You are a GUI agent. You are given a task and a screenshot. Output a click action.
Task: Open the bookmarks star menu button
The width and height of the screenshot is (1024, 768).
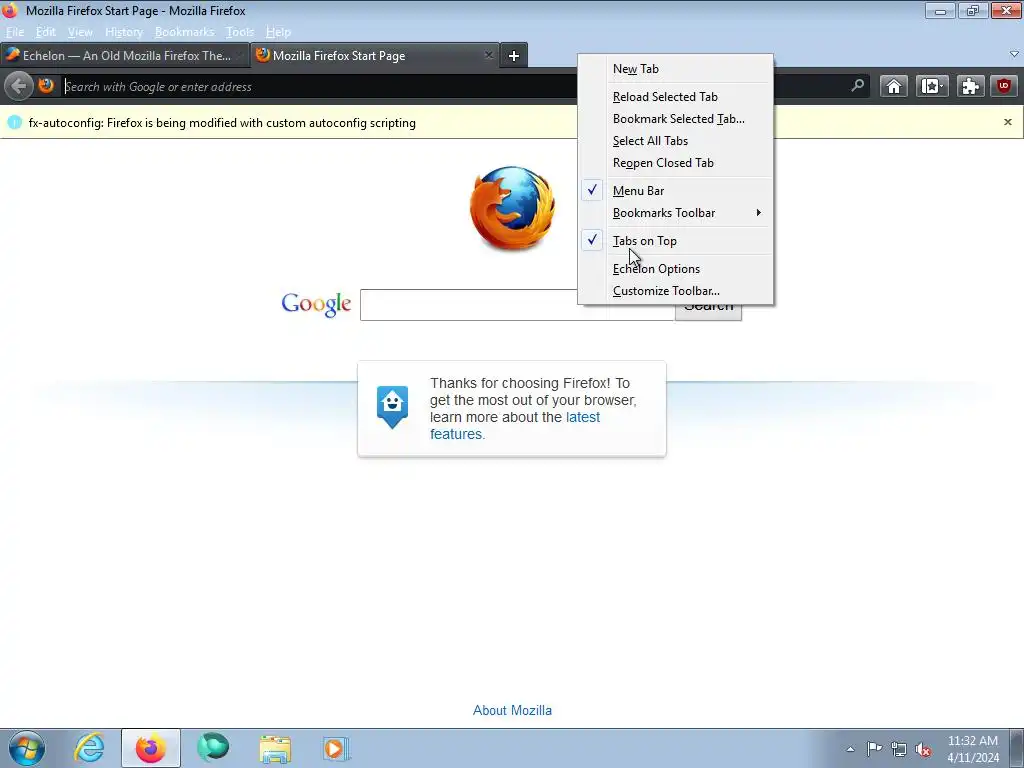point(932,86)
